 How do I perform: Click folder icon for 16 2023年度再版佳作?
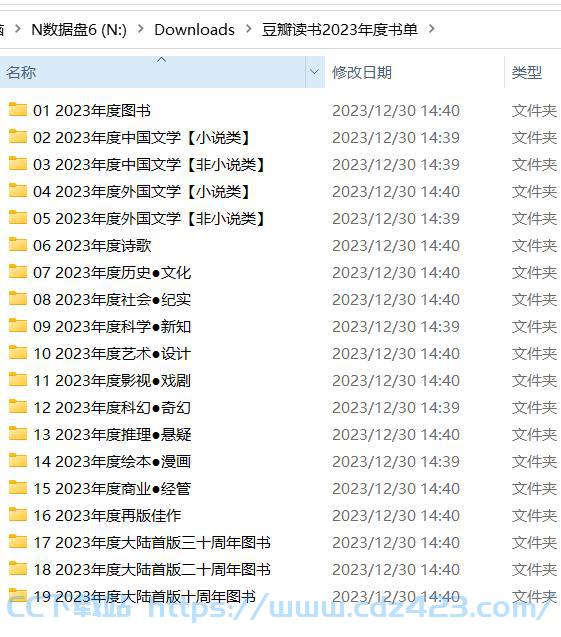17,515
